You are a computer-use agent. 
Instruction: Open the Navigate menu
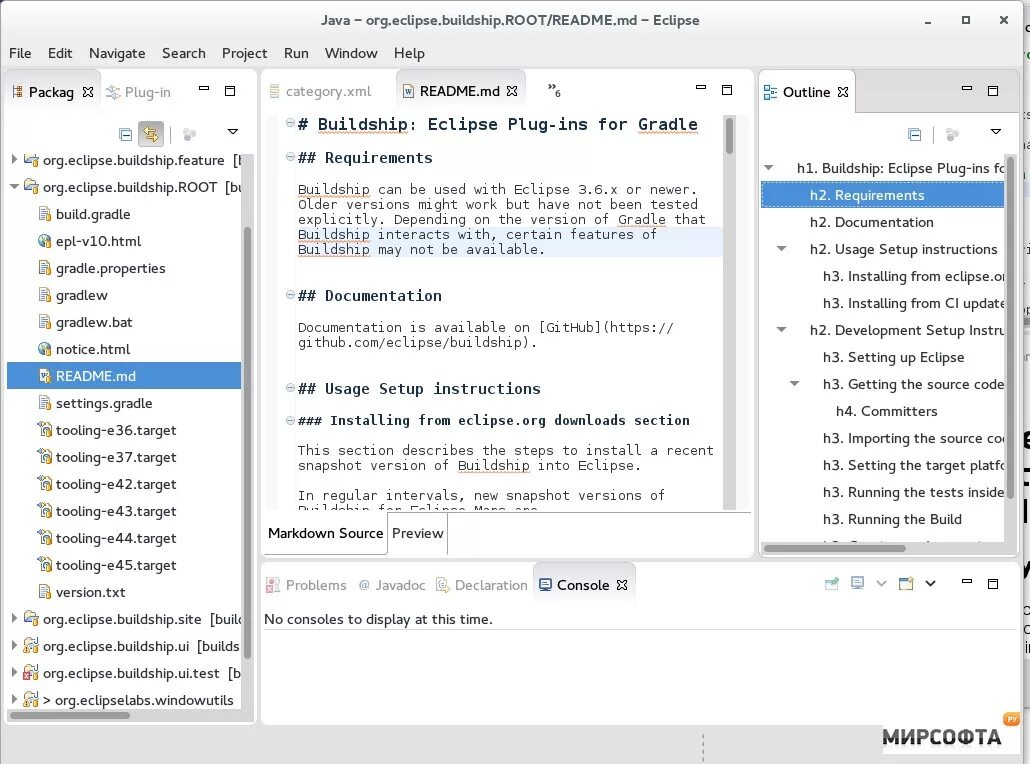(x=117, y=53)
